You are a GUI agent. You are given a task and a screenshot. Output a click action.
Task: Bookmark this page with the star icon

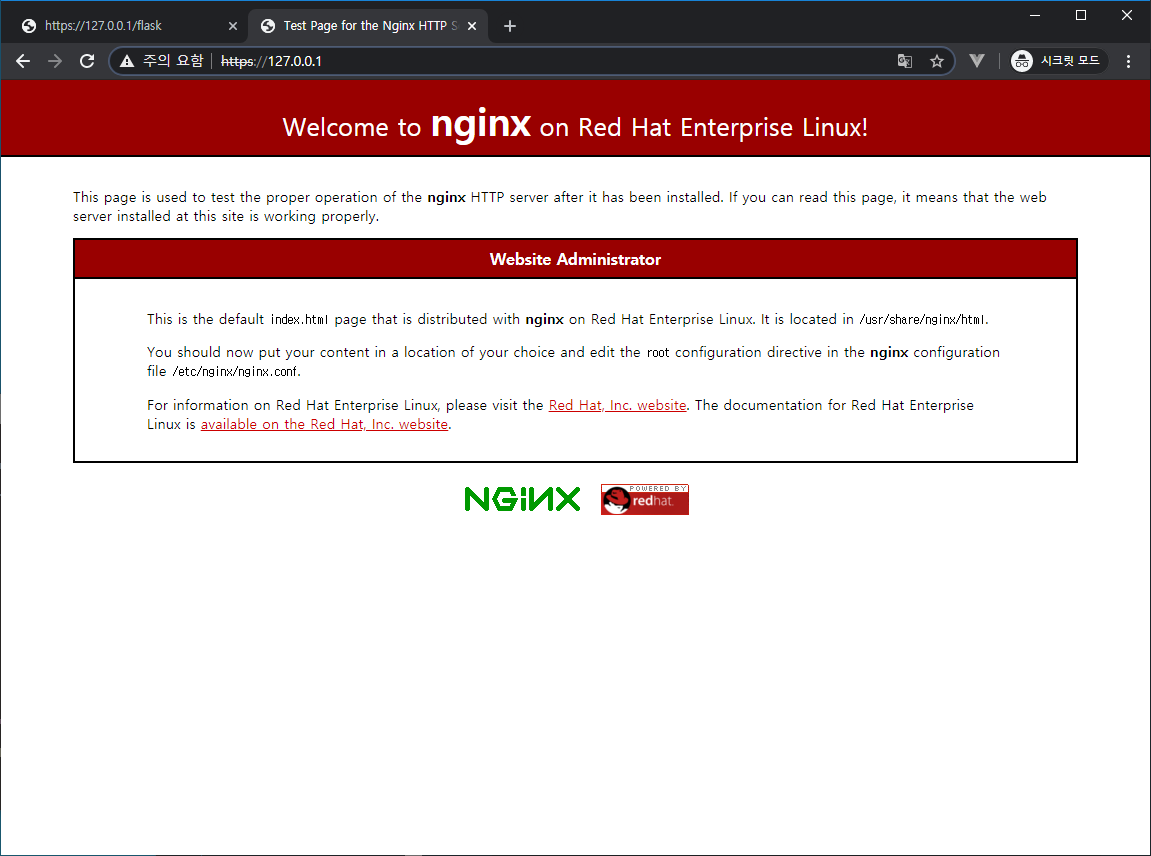(937, 61)
